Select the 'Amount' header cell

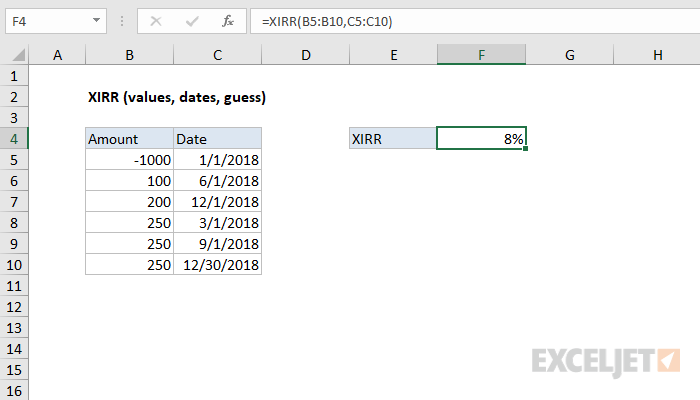(x=129, y=139)
